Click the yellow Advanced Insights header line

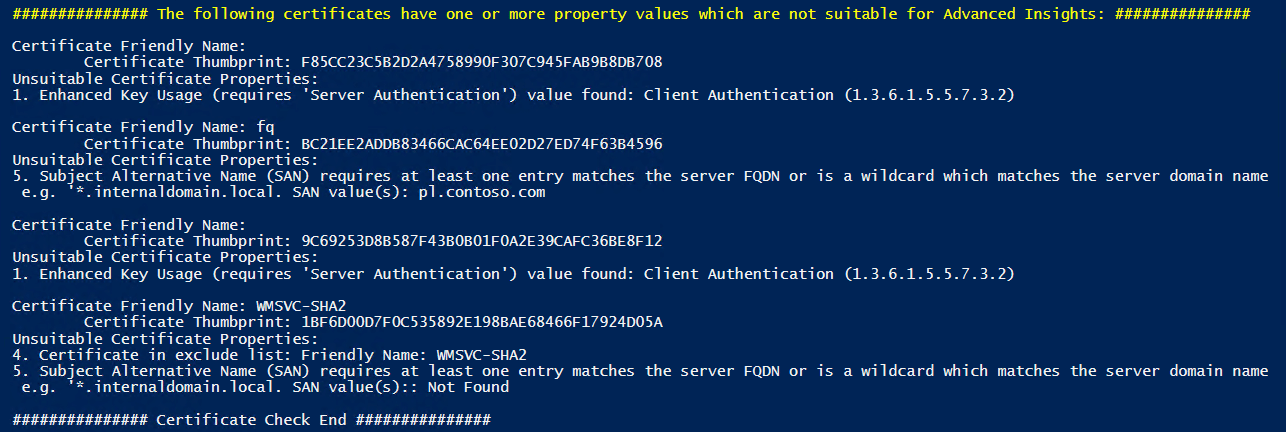click(x=630, y=14)
